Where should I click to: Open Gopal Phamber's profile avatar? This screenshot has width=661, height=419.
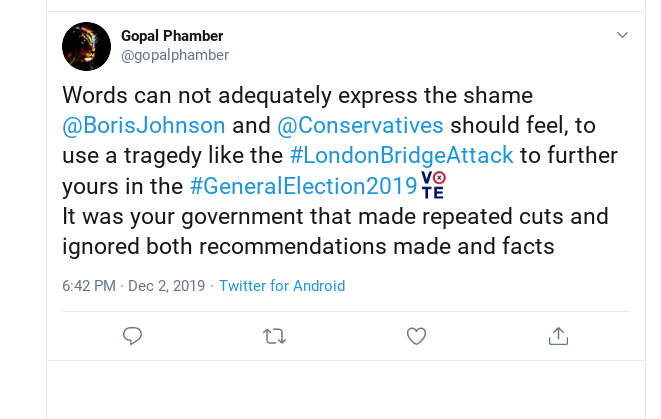(86, 46)
